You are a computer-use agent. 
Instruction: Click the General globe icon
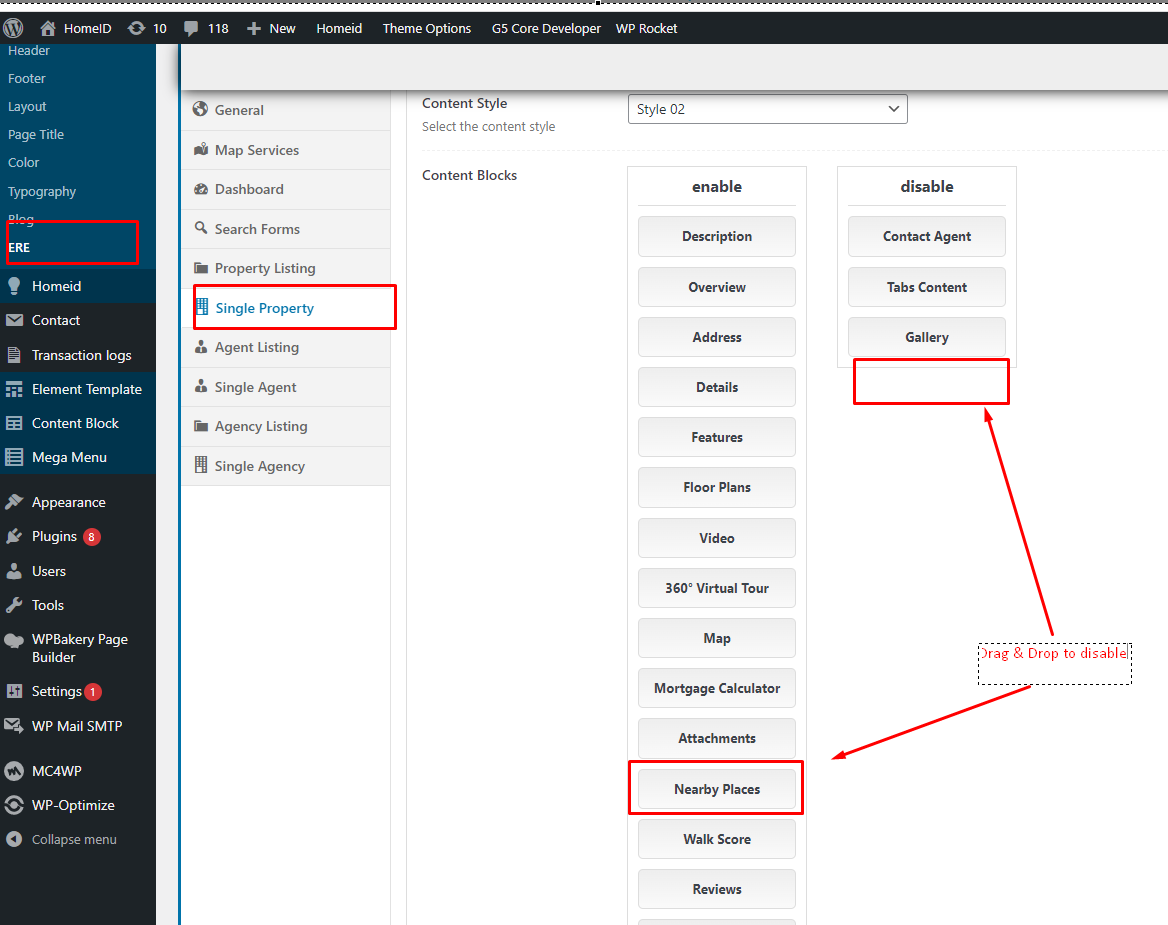200,109
